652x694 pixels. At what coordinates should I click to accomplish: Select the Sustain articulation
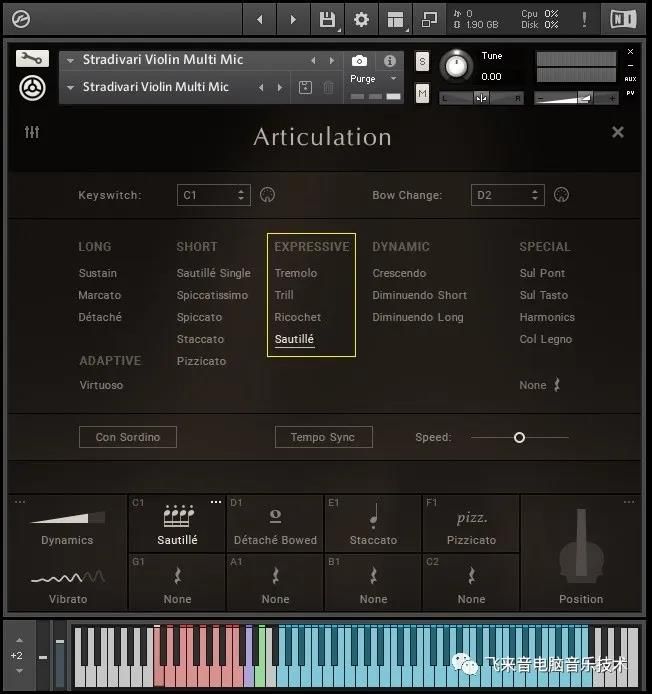coord(98,273)
